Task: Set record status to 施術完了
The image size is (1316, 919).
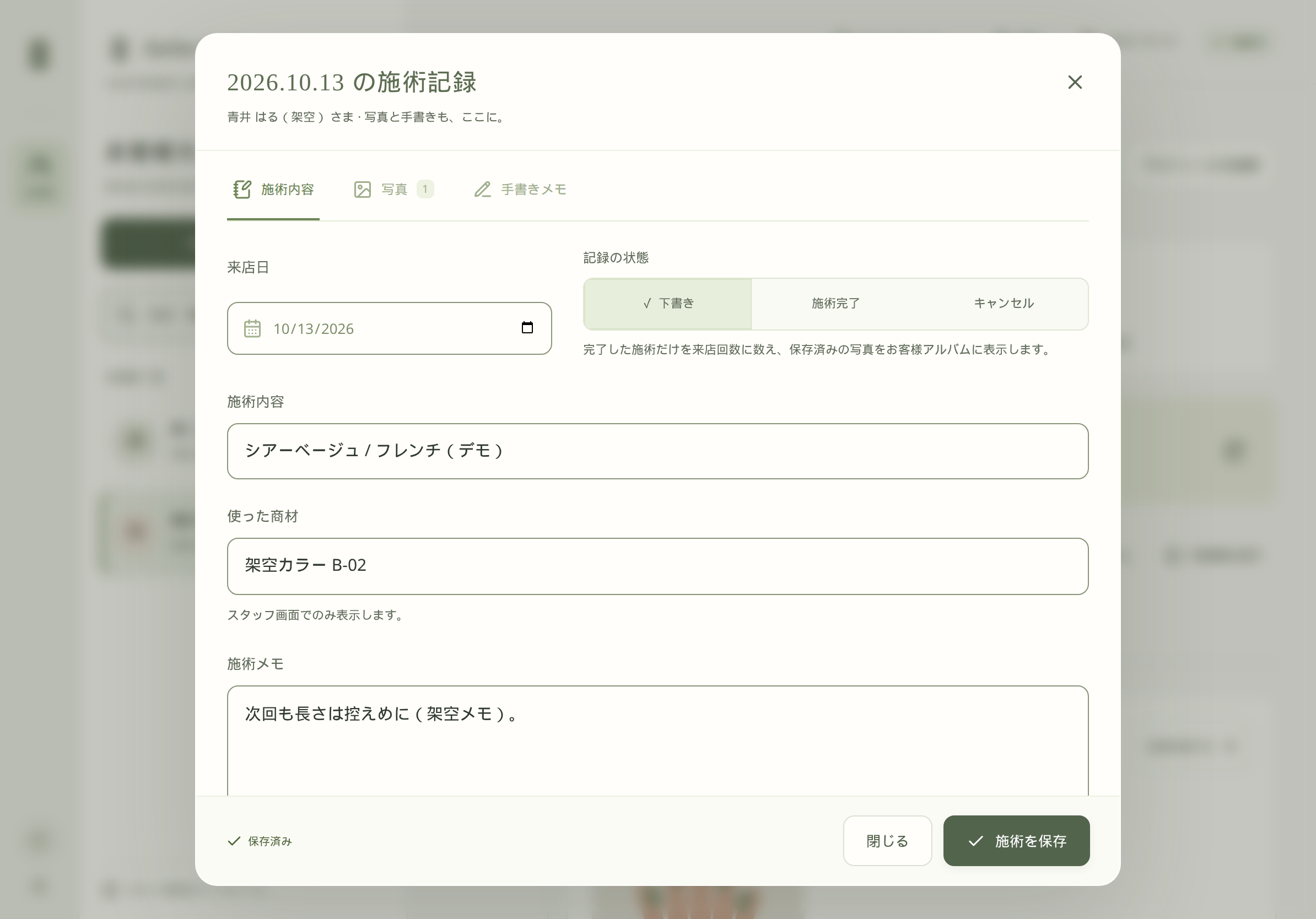Action: [835, 304]
